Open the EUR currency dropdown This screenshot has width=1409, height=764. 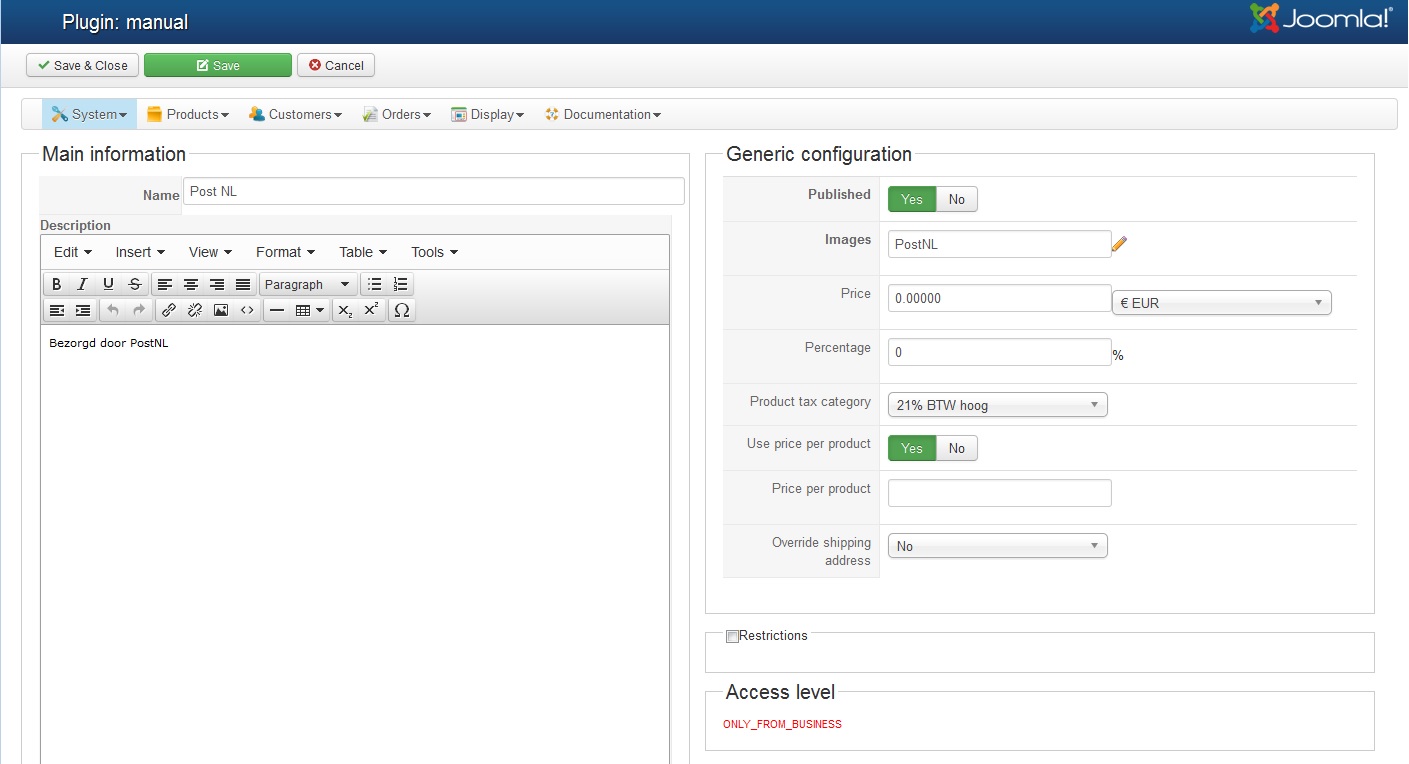pos(1221,303)
